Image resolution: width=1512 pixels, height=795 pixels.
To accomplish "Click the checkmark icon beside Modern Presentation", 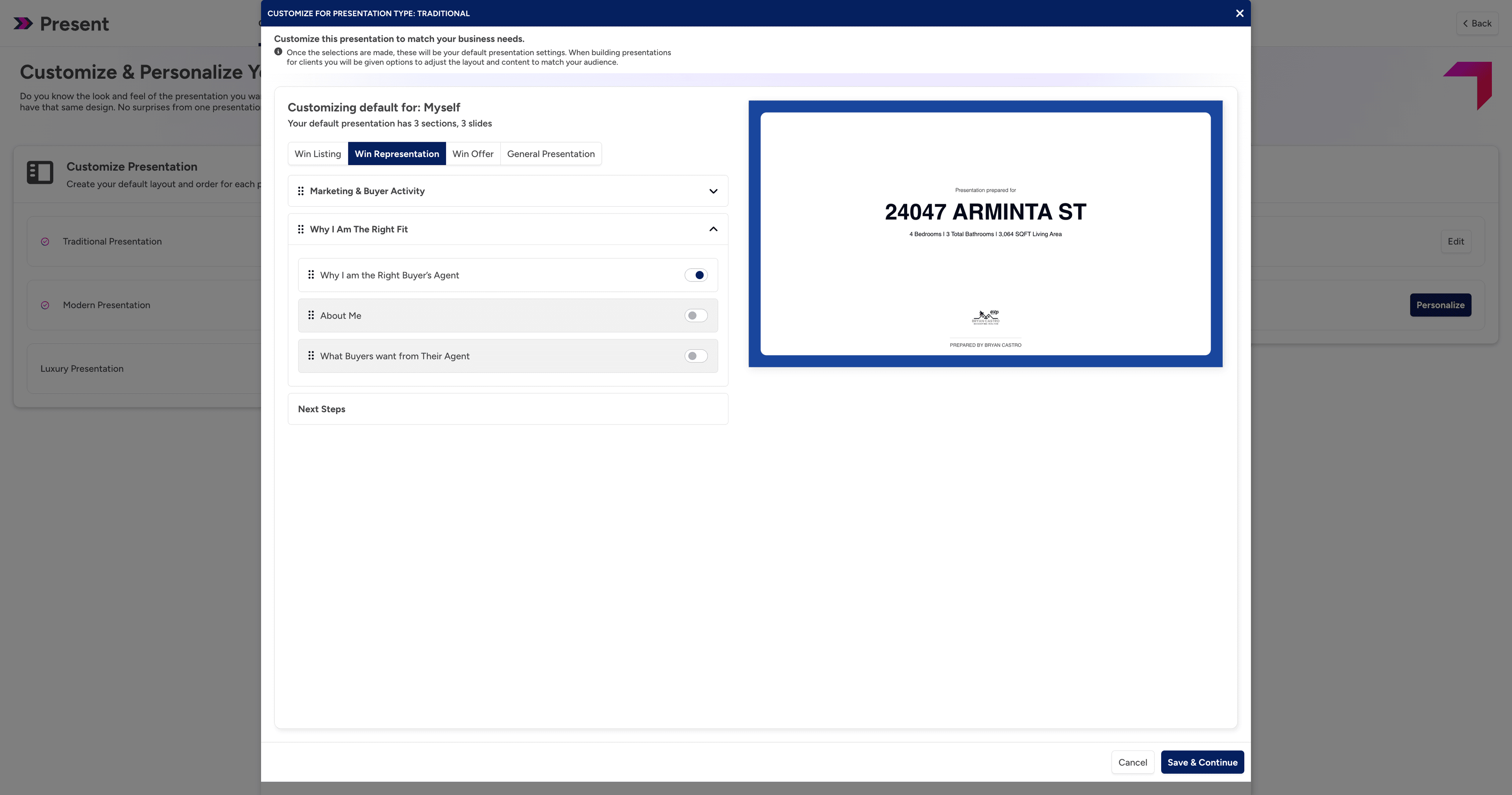I will [45, 305].
